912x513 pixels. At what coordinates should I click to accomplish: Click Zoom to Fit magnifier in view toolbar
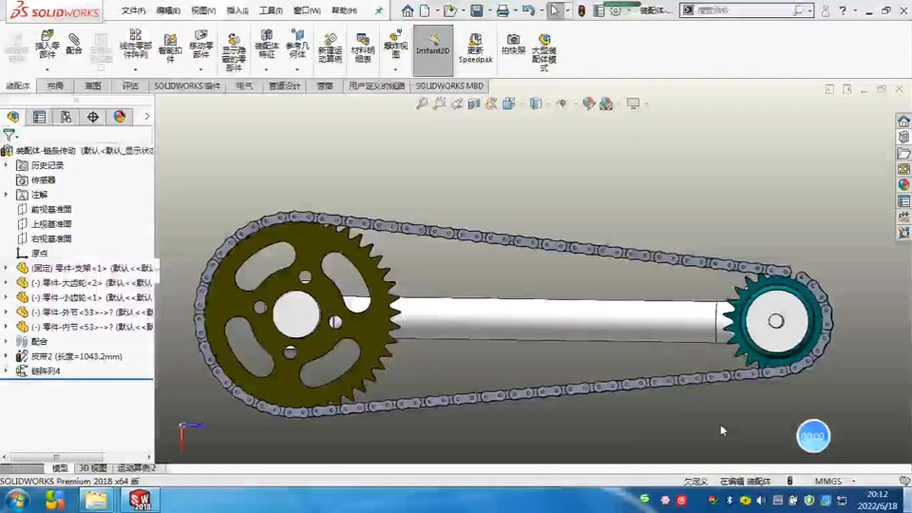coord(422,104)
